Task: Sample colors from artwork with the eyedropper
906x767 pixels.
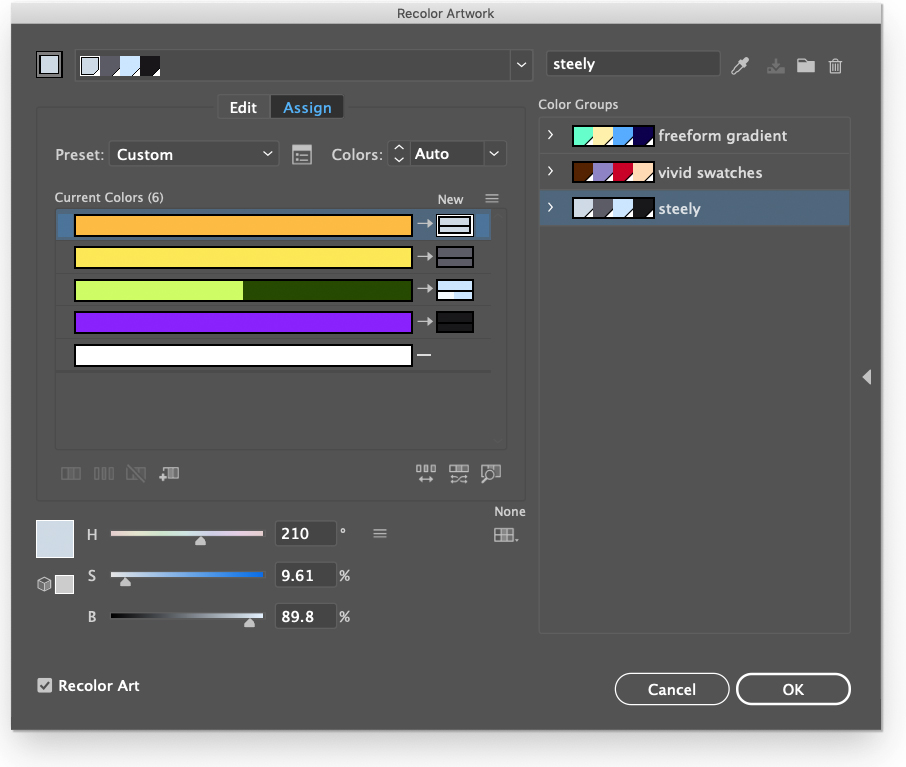Action: click(x=739, y=64)
